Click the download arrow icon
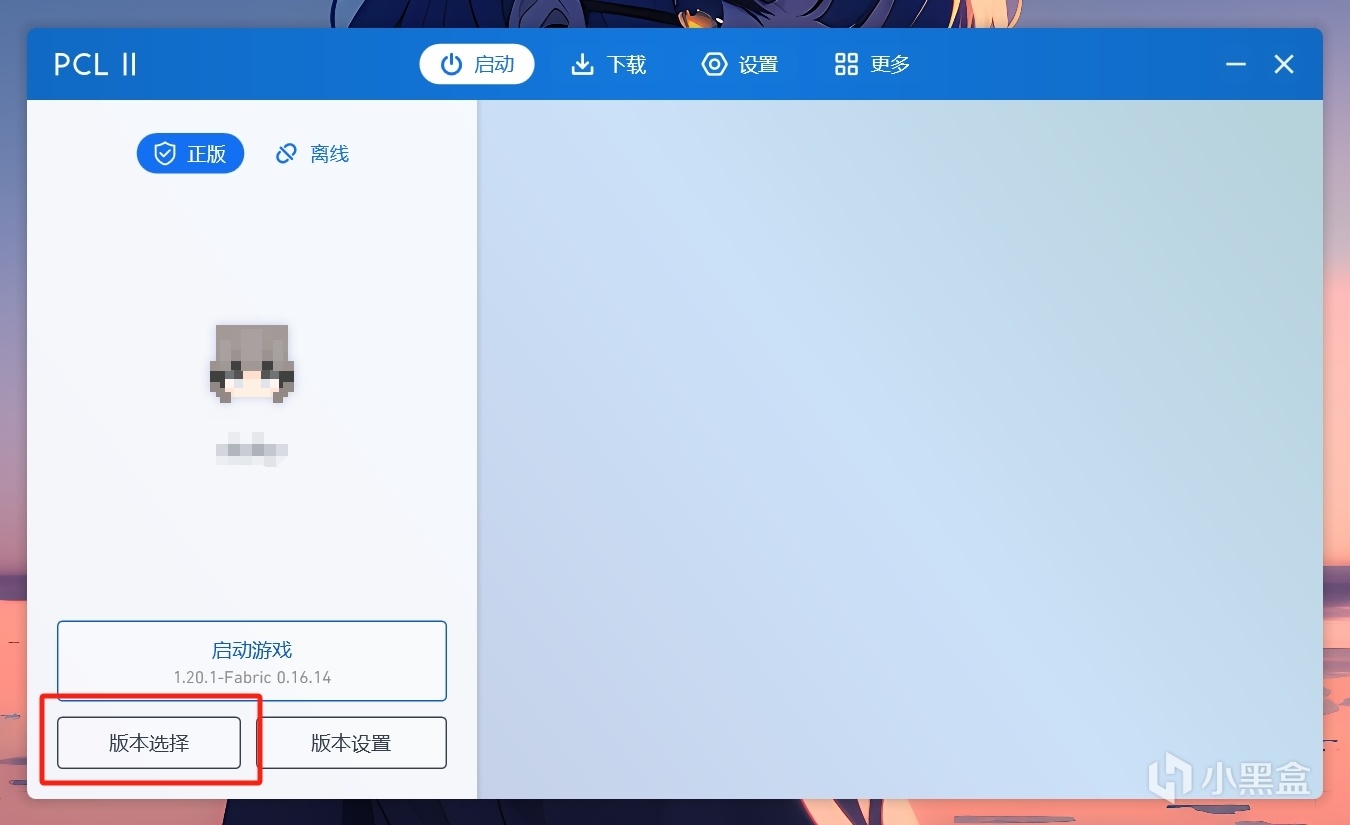Viewport: 1350px width, 825px height. 582,64
